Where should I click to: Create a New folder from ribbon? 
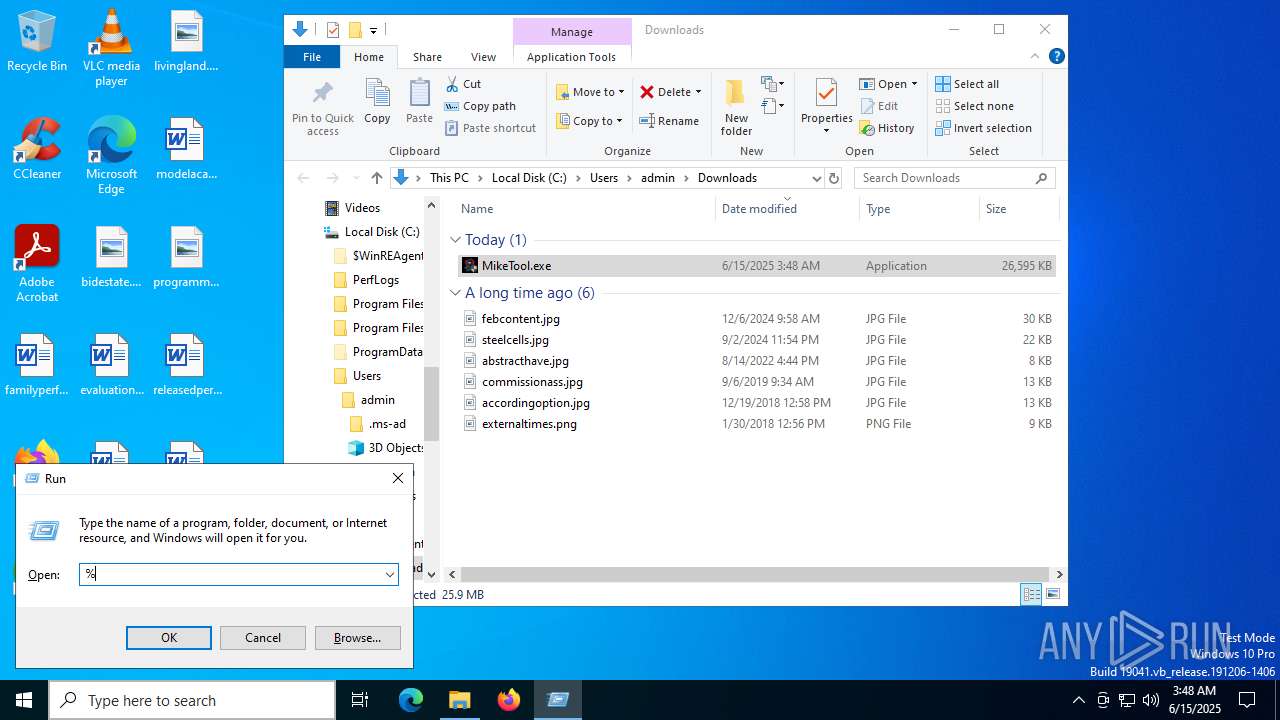(x=736, y=107)
